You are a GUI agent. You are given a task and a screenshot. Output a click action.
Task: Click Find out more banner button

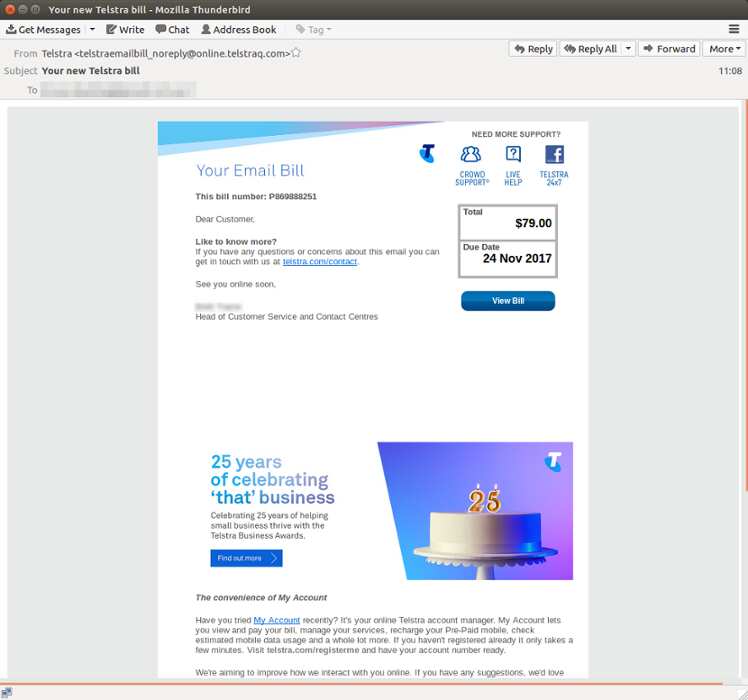[x=246, y=558]
